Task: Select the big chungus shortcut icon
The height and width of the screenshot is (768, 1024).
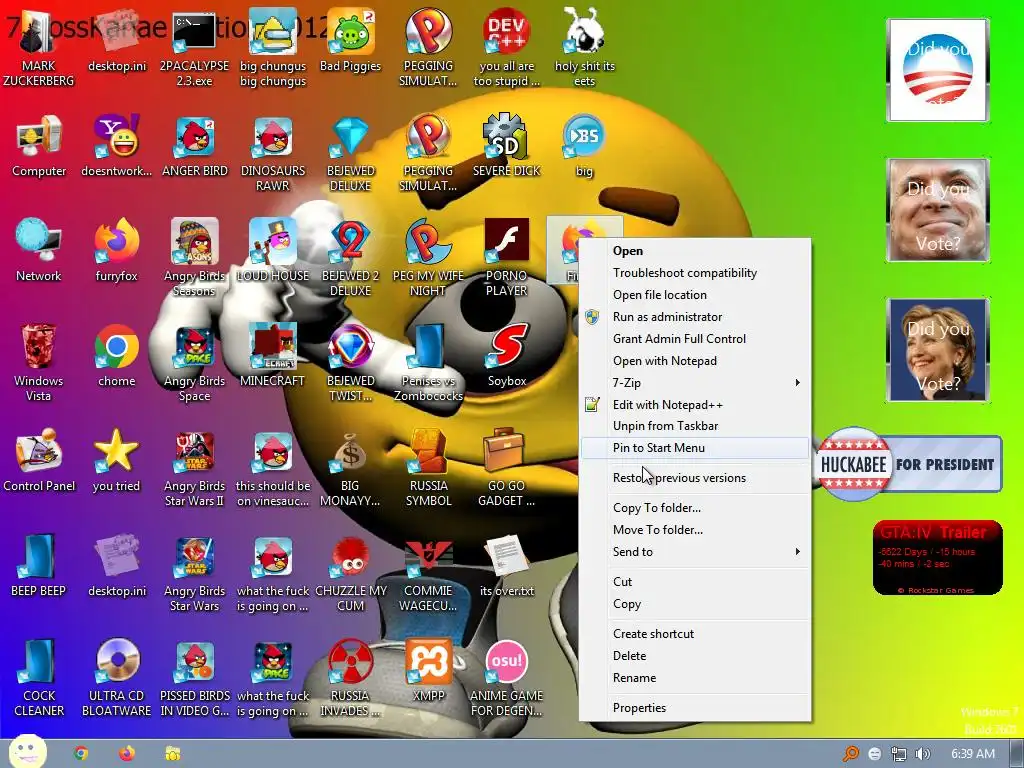Action: 273,49
